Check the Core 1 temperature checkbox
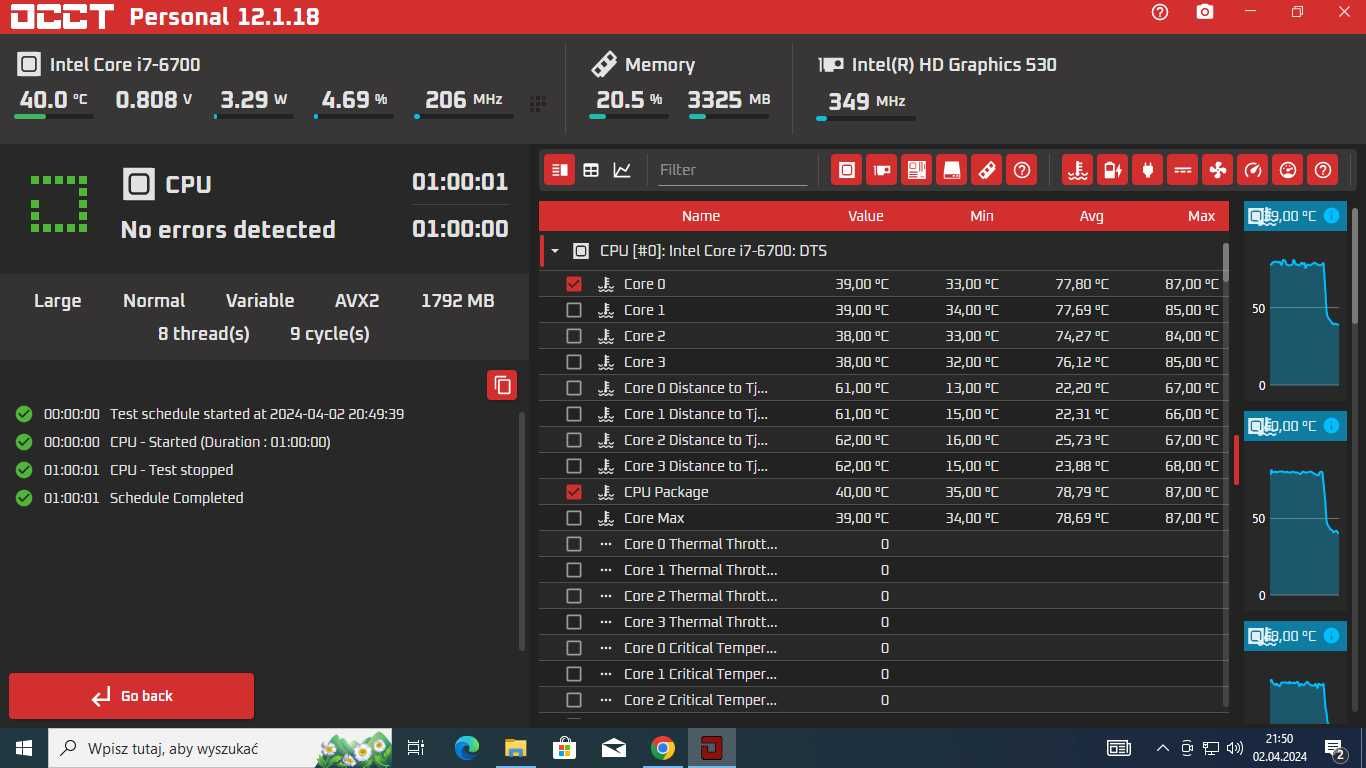1366x768 pixels. [x=573, y=310]
